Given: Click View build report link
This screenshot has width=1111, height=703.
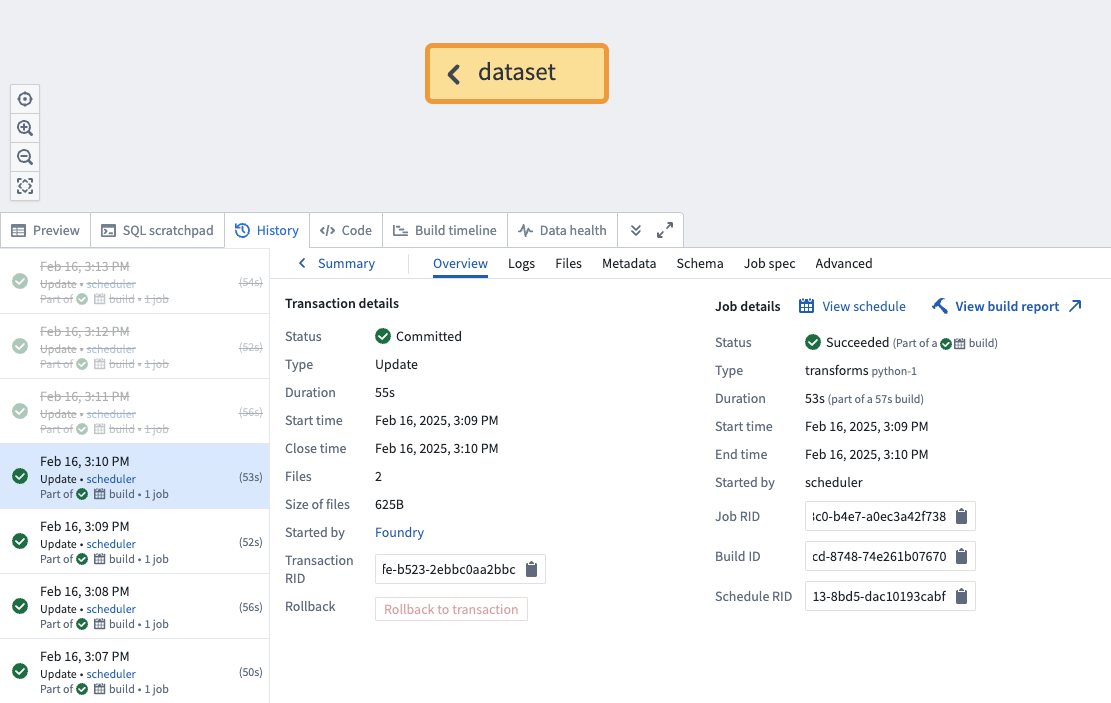Looking at the screenshot, I should click(x=1007, y=306).
